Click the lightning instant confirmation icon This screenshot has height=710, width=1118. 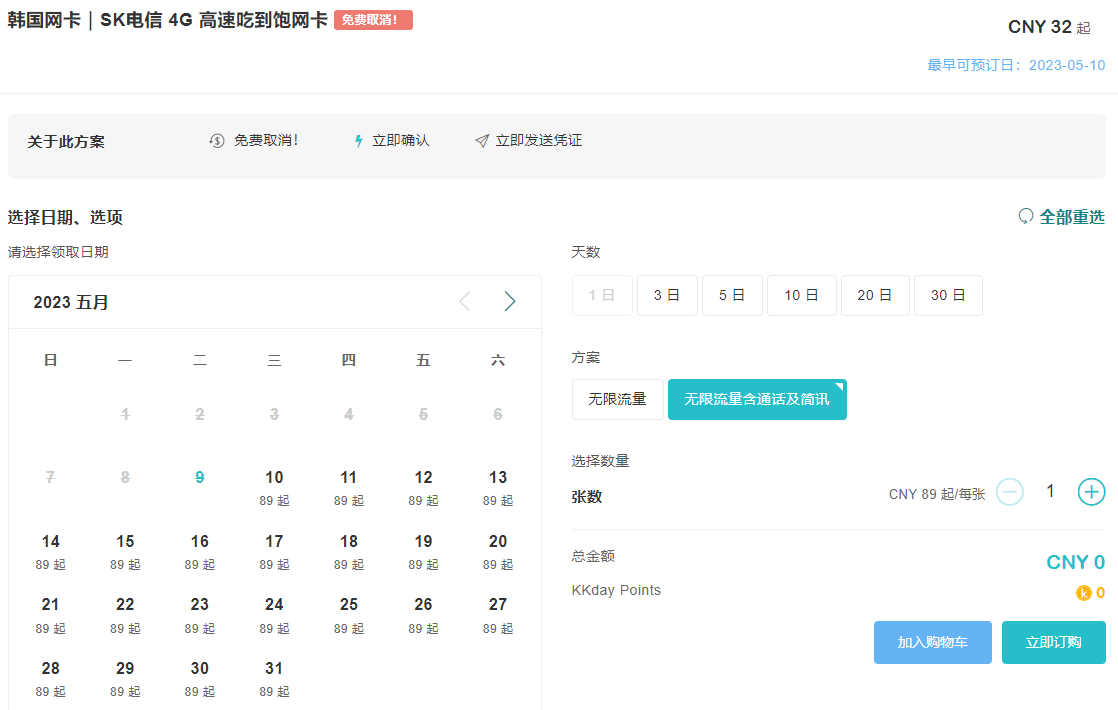359,141
